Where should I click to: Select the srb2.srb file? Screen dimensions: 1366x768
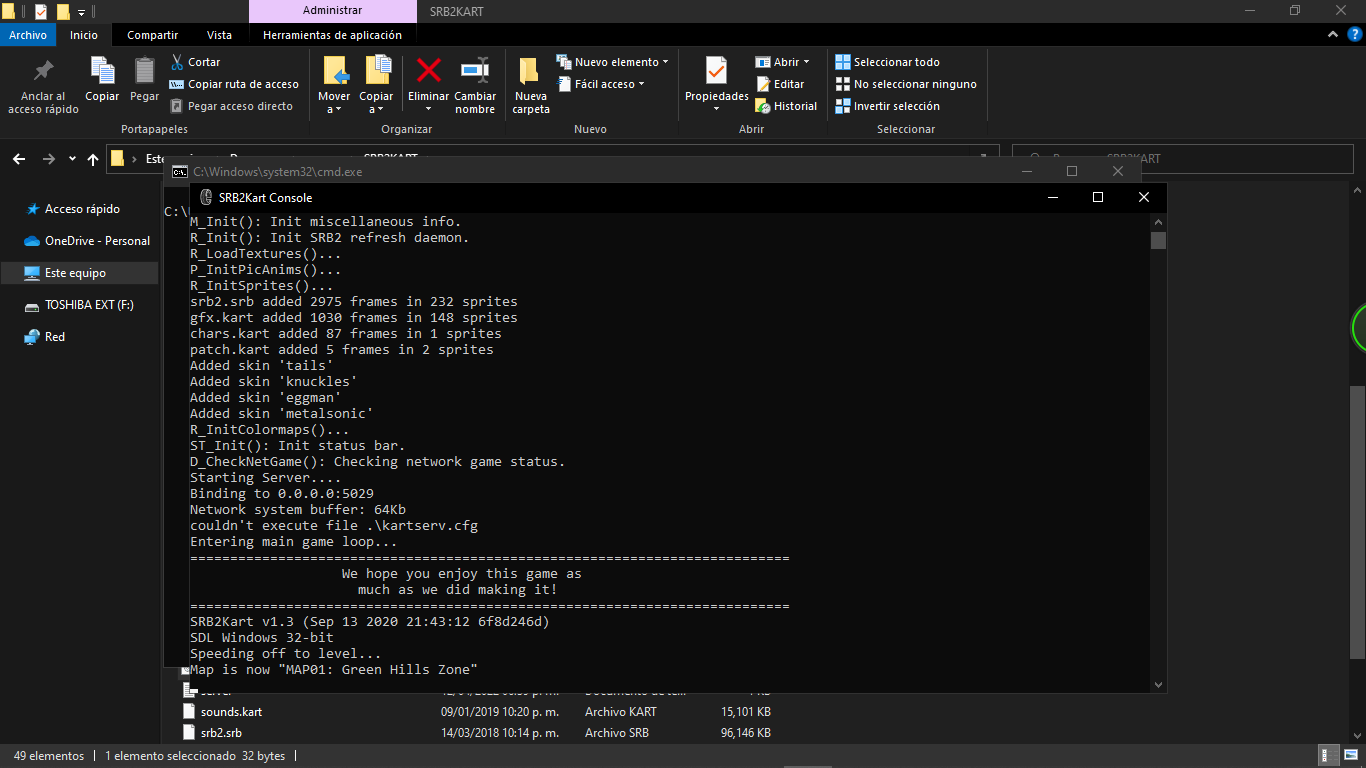221,733
